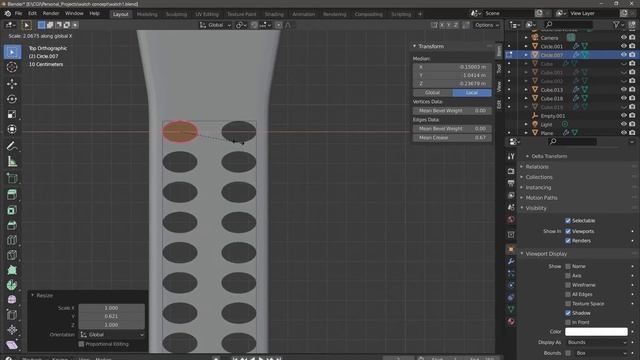
Task: Open the File menu
Action: [x=18, y=13]
